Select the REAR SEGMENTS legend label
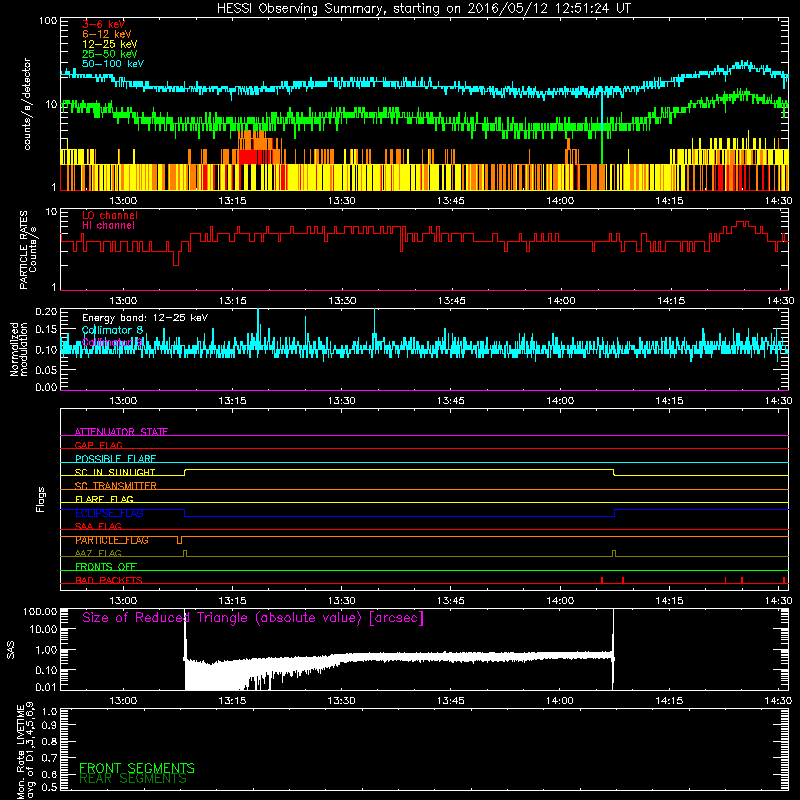The image size is (800, 800). pyautogui.click(x=133, y=779)
